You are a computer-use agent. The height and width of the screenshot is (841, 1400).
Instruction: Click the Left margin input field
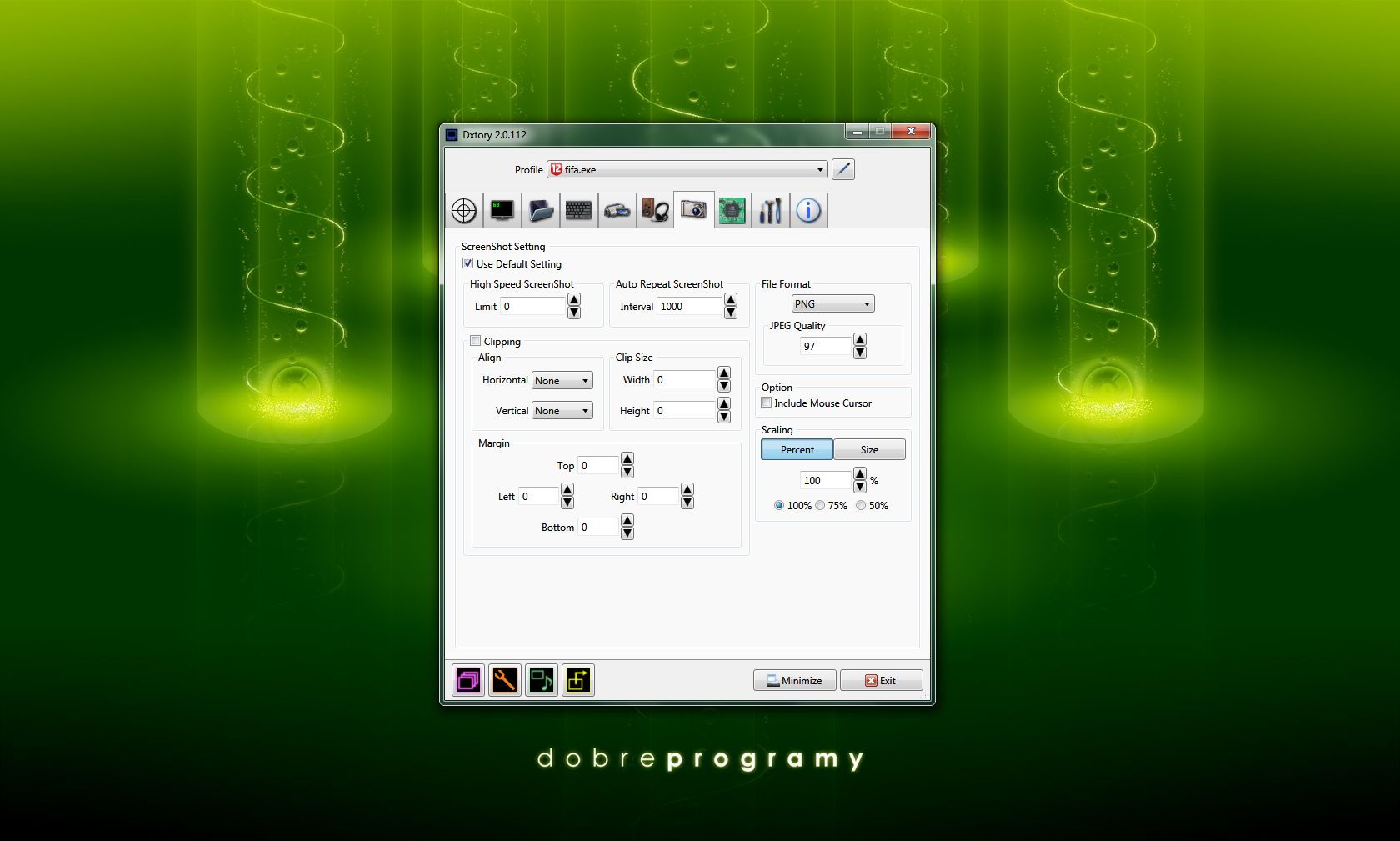point(539,496)
